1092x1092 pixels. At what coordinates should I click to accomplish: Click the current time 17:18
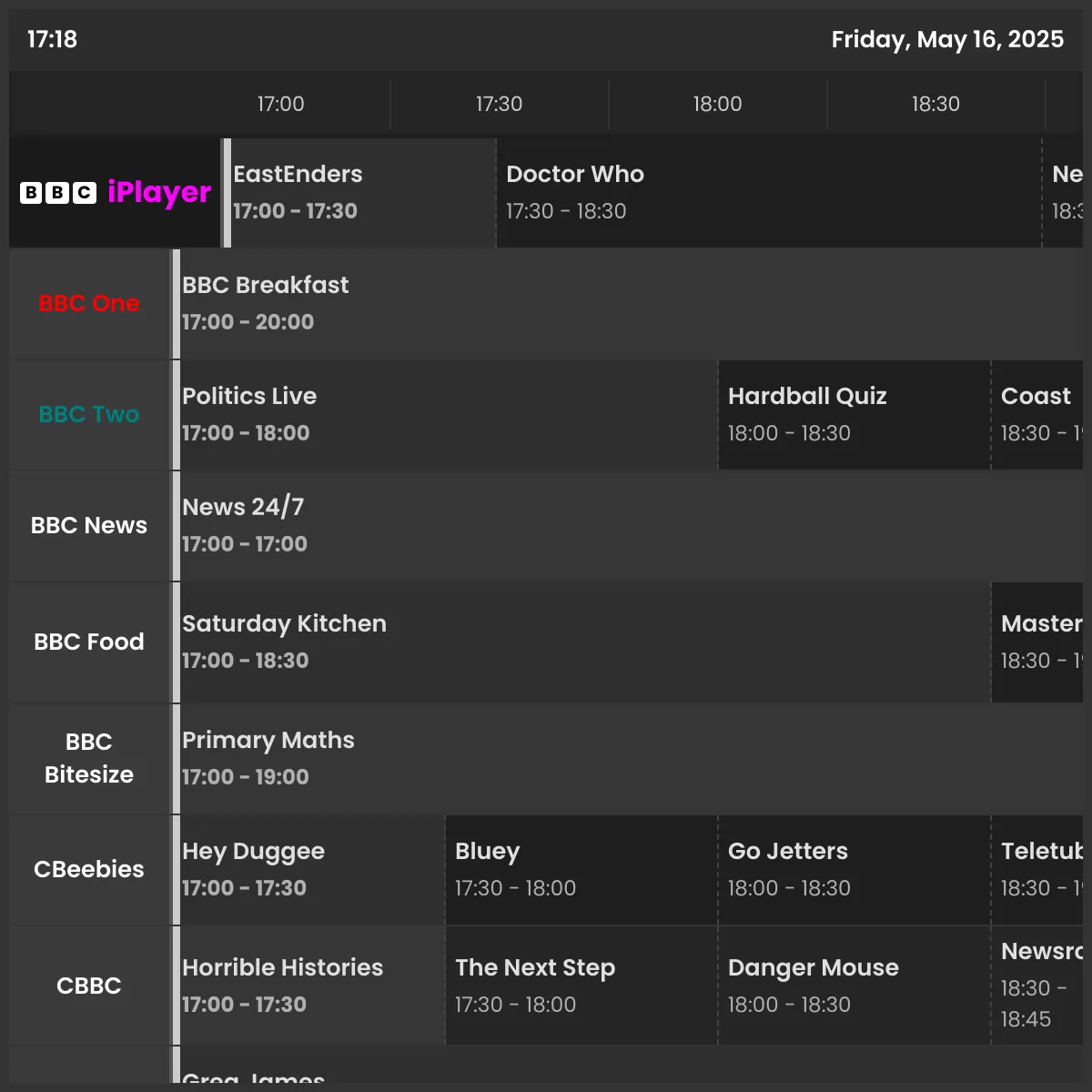(52, 39)
